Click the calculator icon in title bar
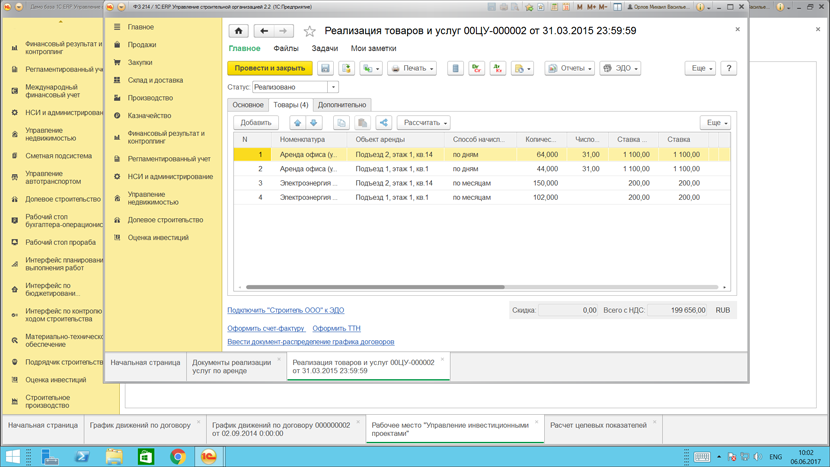The image size is (830, 467). tap(553, 7)
